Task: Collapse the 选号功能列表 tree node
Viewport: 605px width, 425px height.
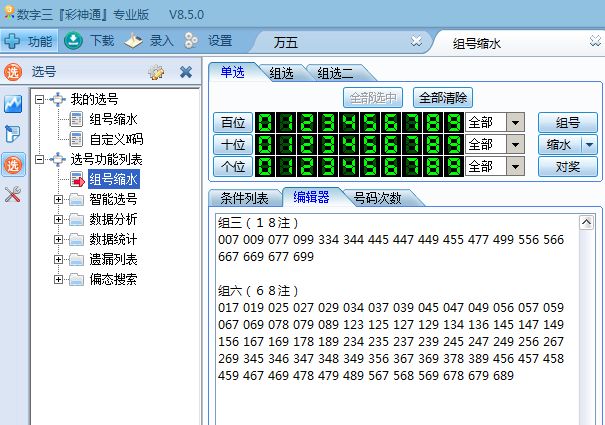Action: pyautogui.click(x=39, y=159)
